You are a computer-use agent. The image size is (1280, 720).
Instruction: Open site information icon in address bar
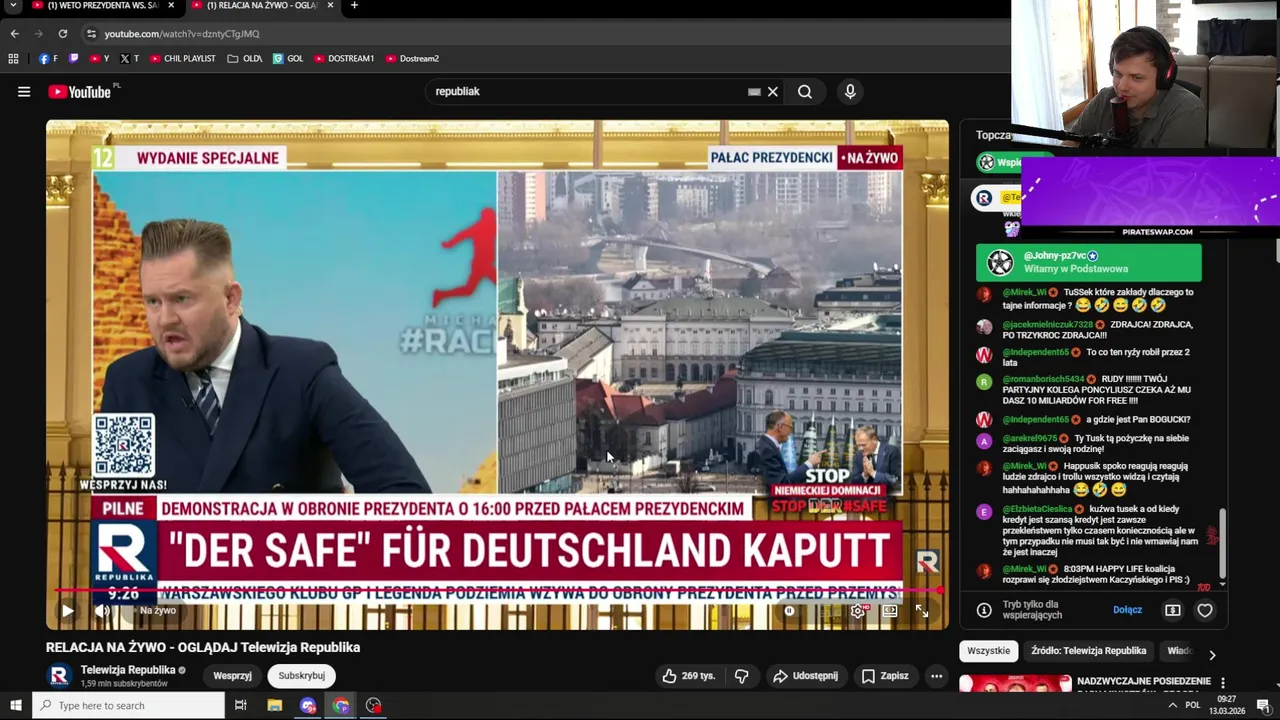point(91,34)
